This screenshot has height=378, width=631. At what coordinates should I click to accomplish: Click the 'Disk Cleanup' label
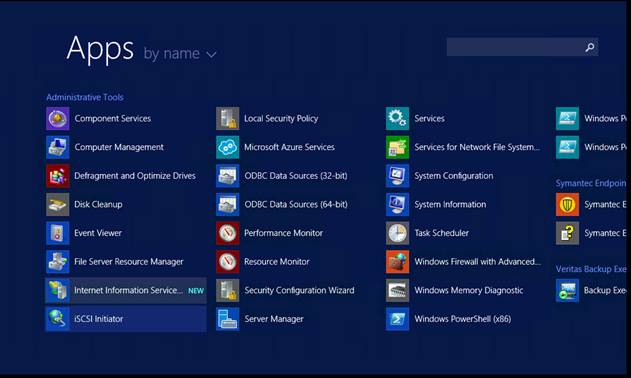(x=98, y=204)
